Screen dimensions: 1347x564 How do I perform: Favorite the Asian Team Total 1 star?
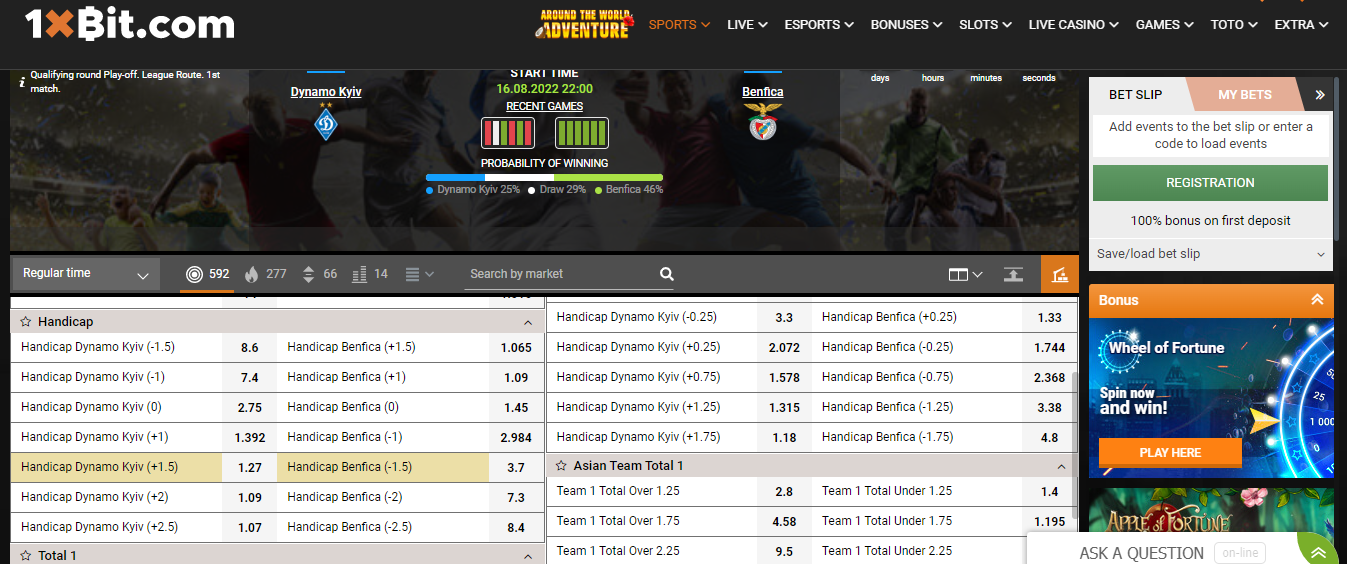point(562,466)
